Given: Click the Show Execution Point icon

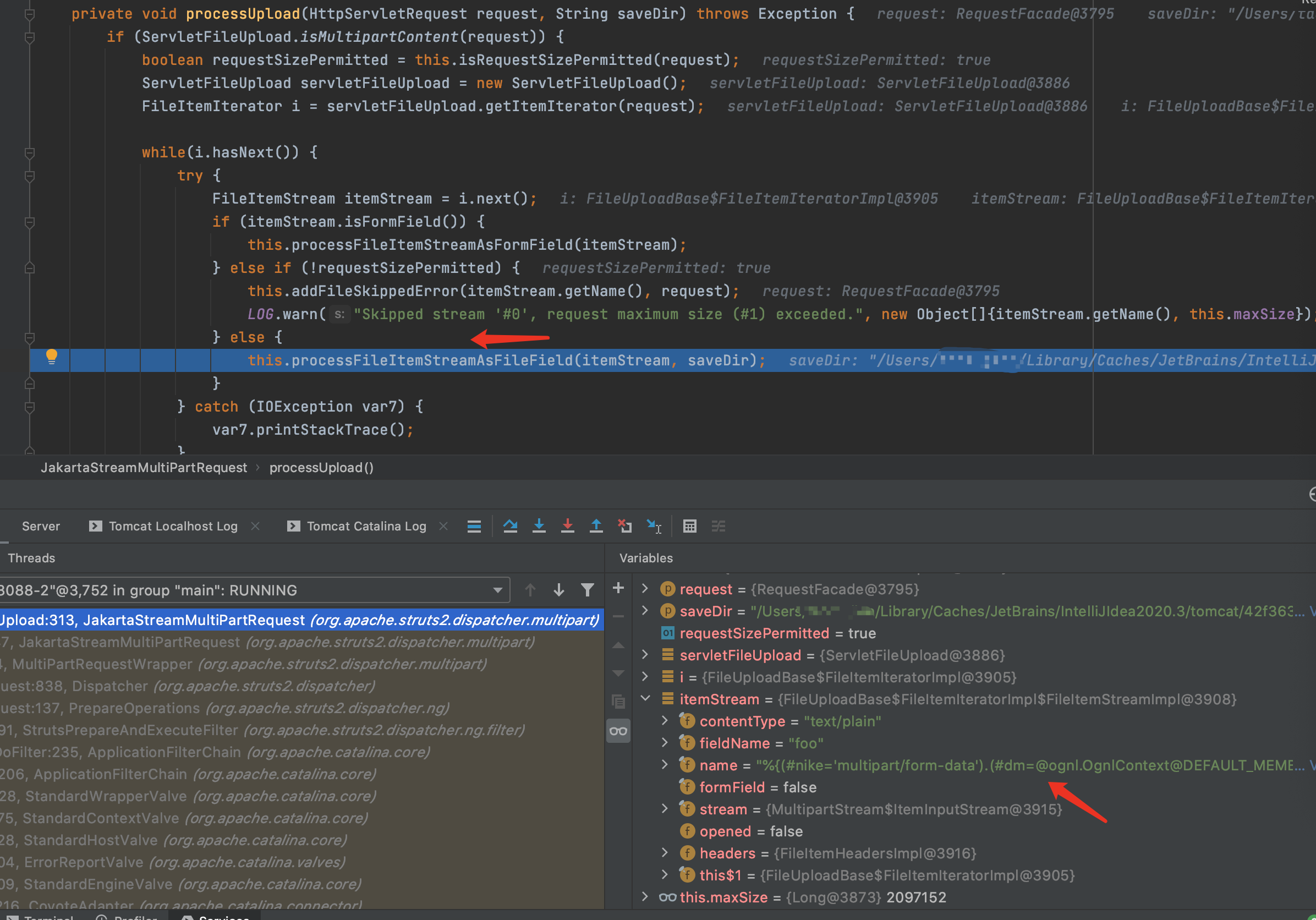Looking at the screenshot, I should point(474,525).
